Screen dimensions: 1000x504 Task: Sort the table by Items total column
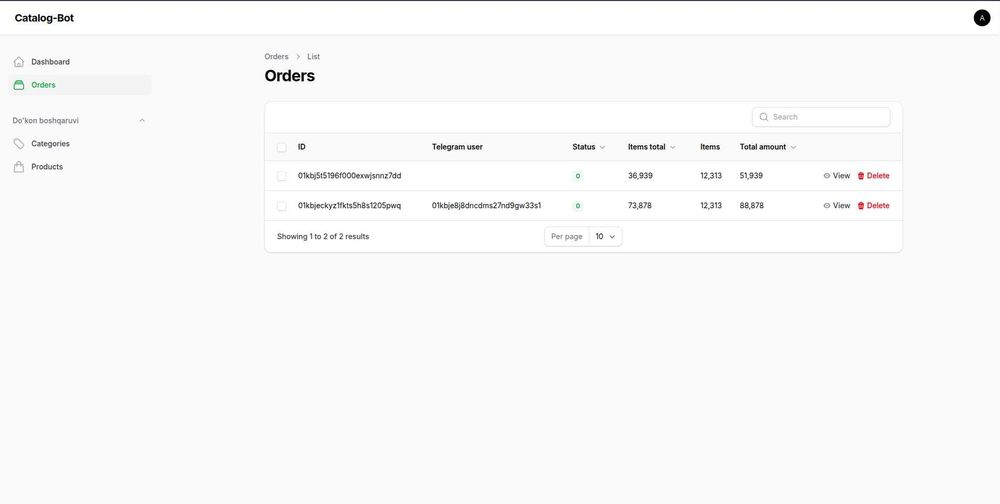(x=651, y=147)
